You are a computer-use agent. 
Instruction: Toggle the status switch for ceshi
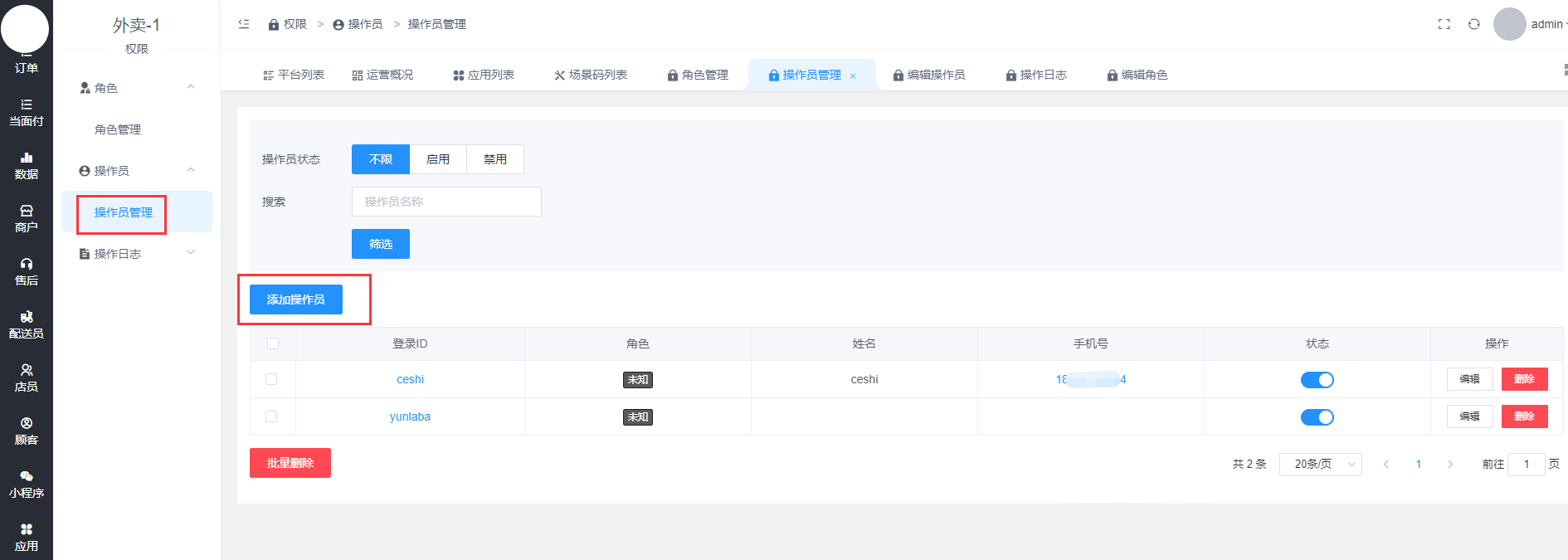click(1317, 380)
